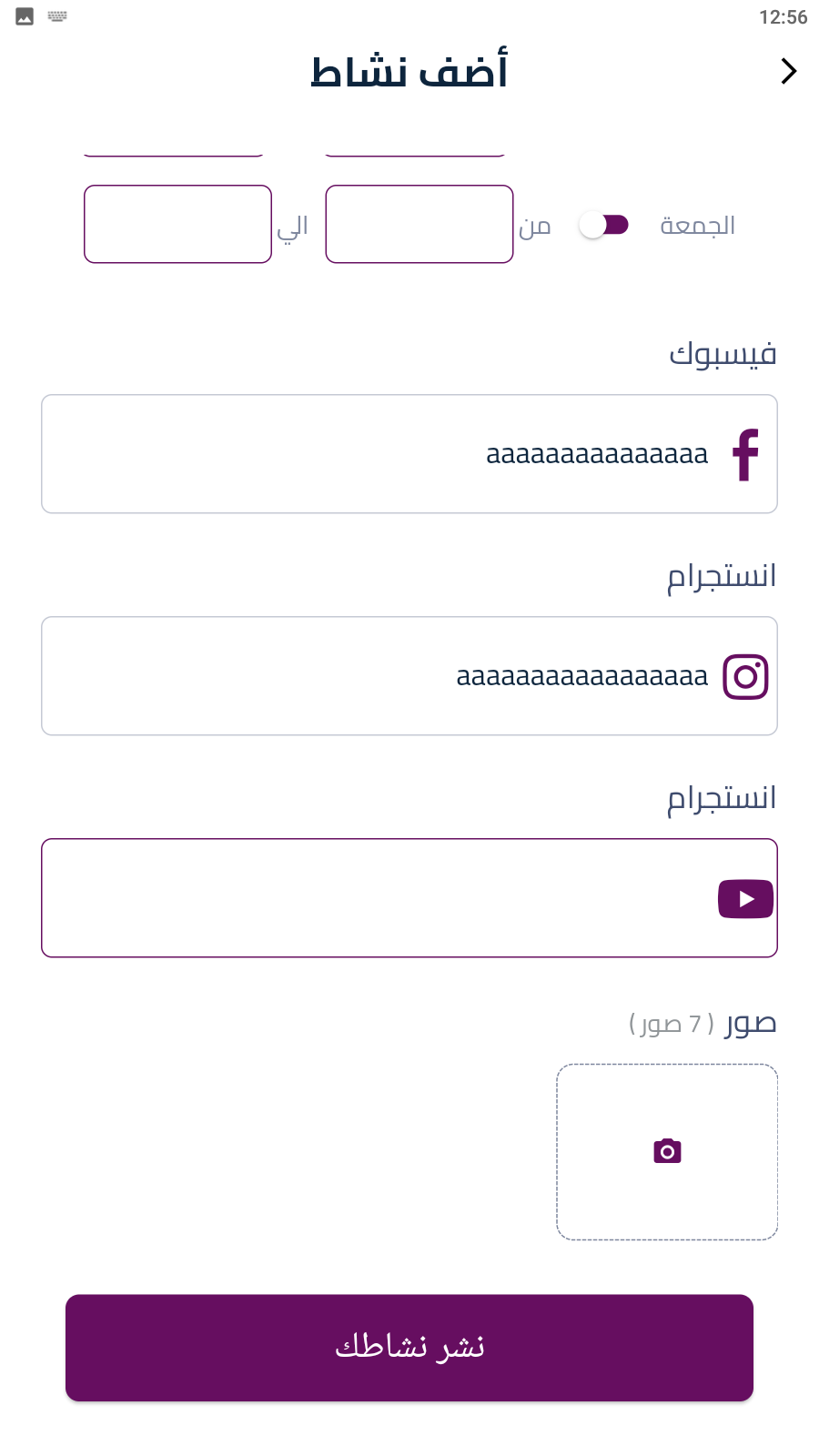The width and height of the screenshot is (819, 1456).
Task: Tap the انستجرام label above YouTube field
Action: pyautogui.click(x=722, y=798)
